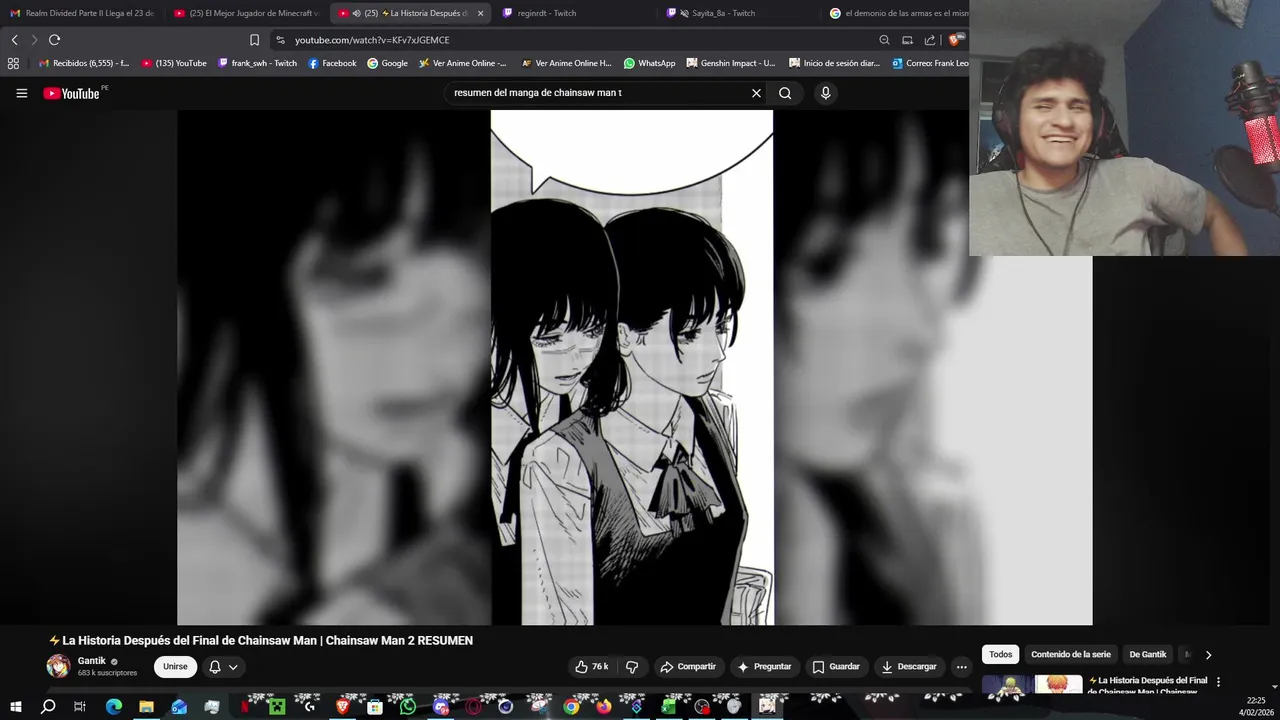Screen dimensions: 1280x720
Task: Click the Unirse membership button
Action: tap(175, 667)
